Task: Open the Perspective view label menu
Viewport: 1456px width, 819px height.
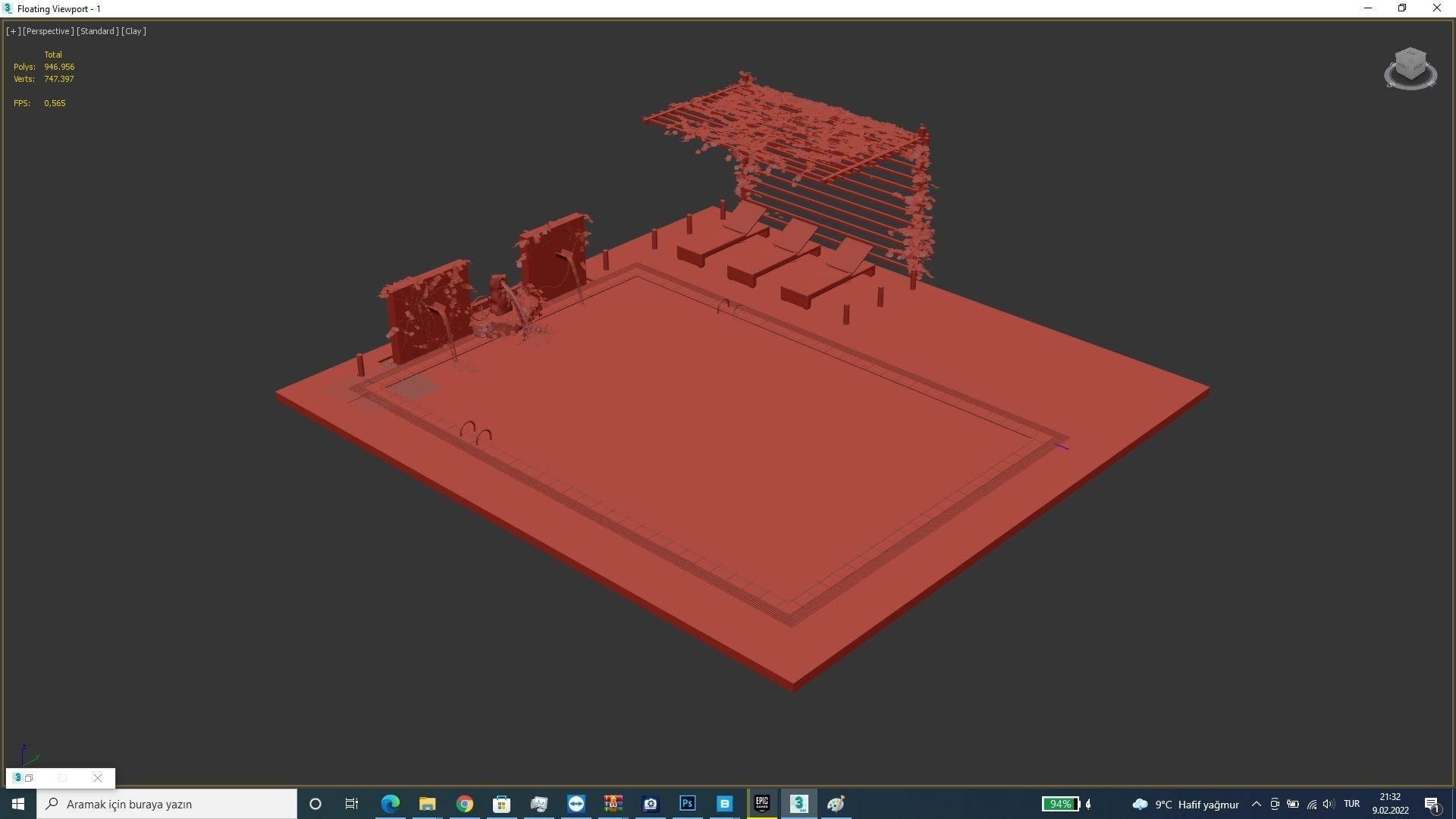Action: pos(49,31)
